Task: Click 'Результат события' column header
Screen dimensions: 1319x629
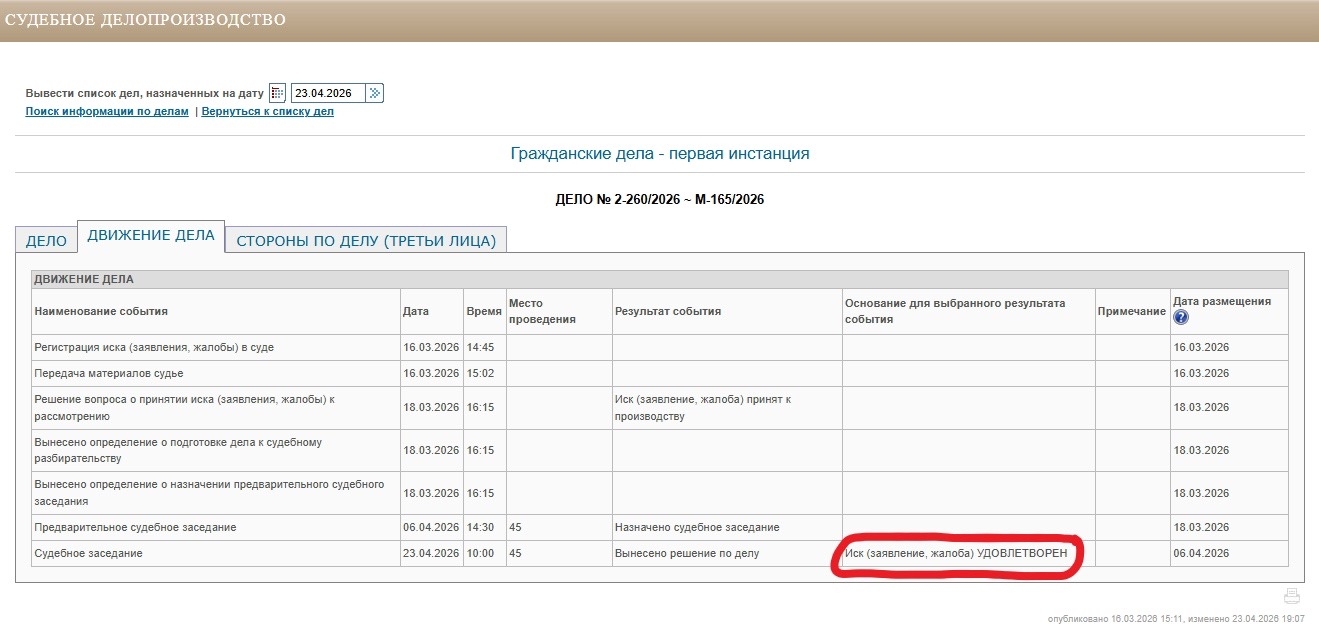Action: (x=667, y=311)
